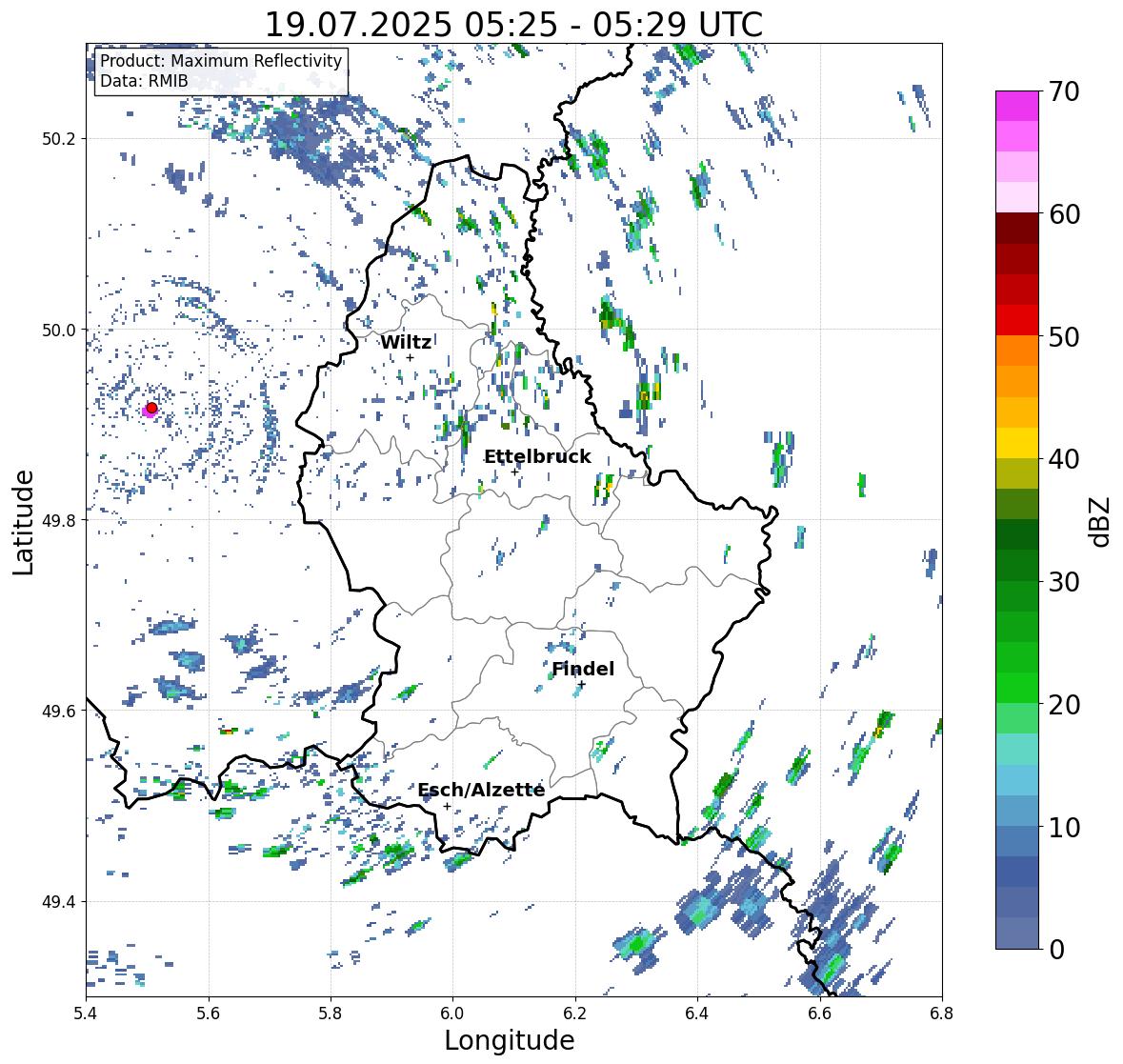The width and height of the screenshot is (1123, 1064).
Task: Click the 'dBZ' colorbar label
Action: (1101, 521)
